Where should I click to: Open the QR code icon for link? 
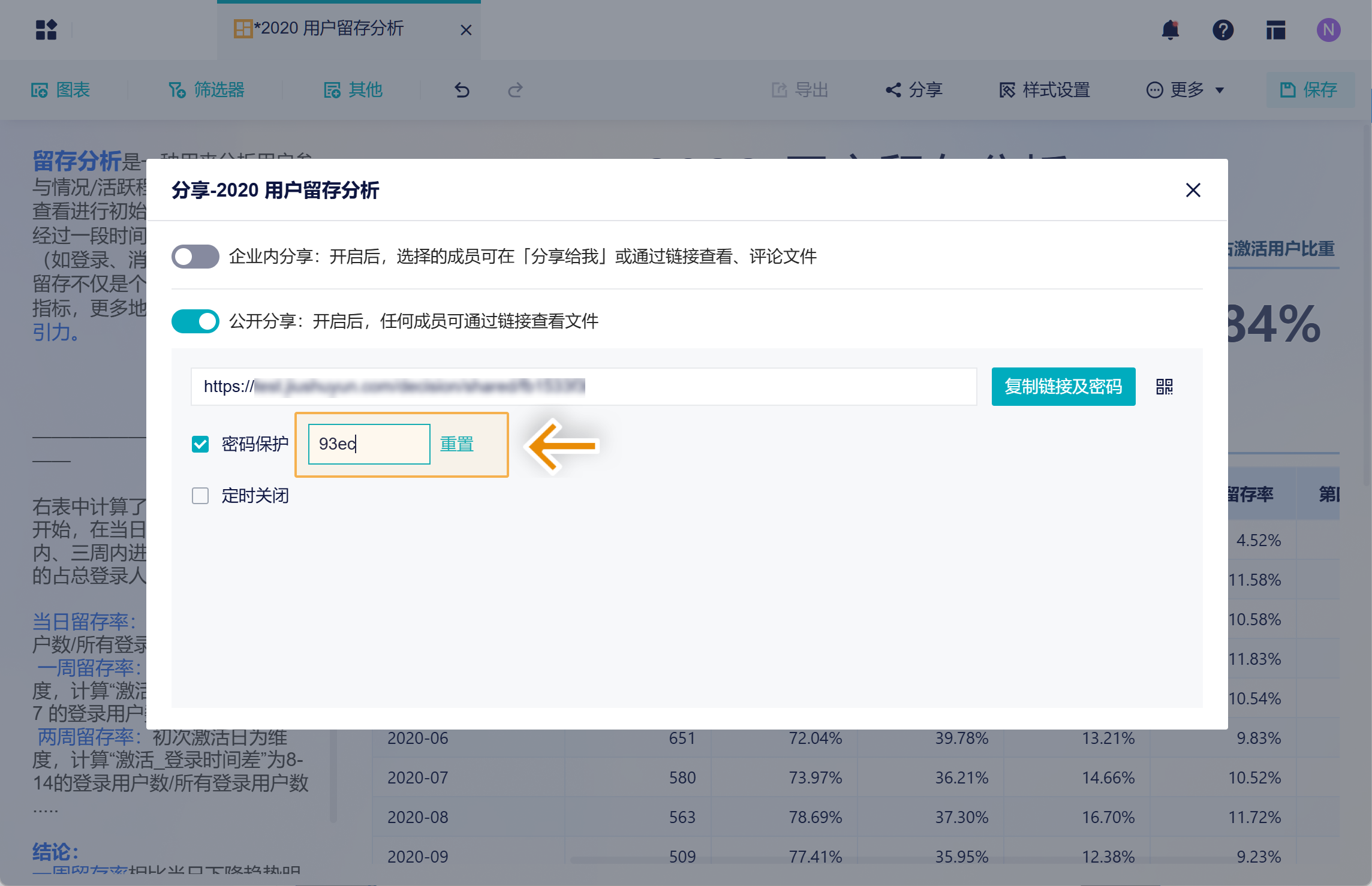click(x=1164, y=387)
